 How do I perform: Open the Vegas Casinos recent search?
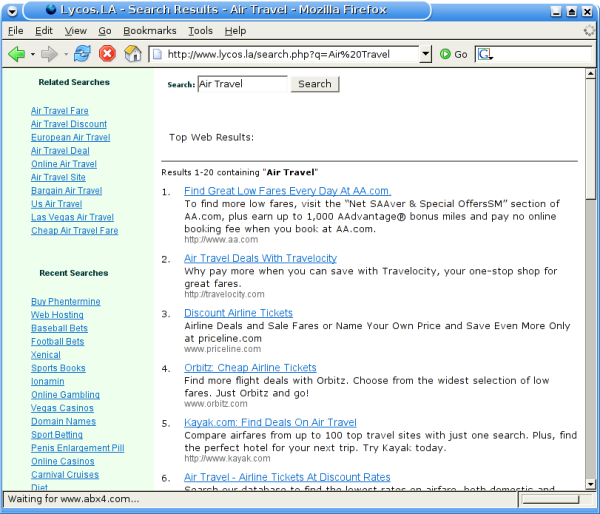pyautogui.click(x=62, y=408)
